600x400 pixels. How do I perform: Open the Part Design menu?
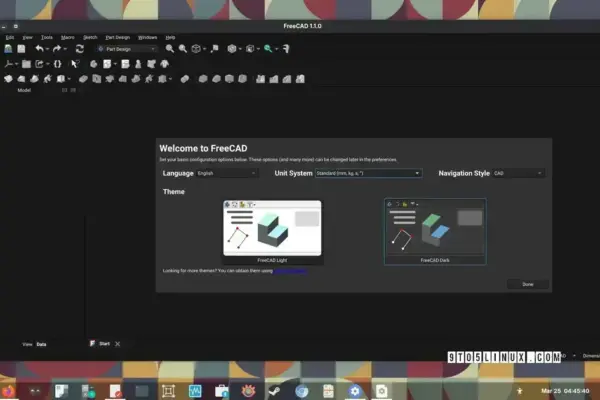click(117, 38)
